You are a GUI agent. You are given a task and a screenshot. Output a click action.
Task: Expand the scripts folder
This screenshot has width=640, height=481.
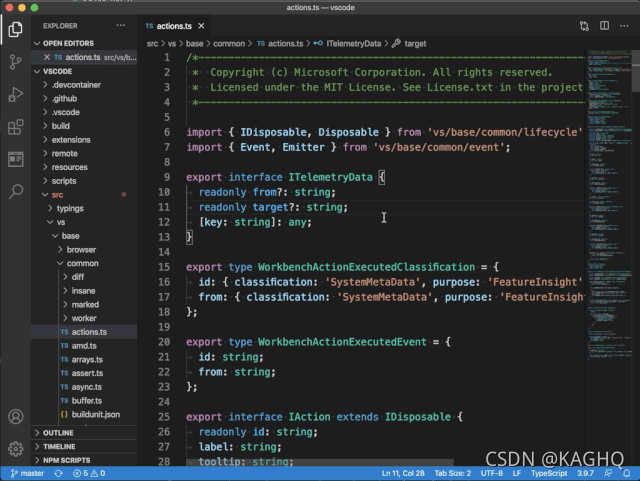pyautogui.click(x=84, y=181)
